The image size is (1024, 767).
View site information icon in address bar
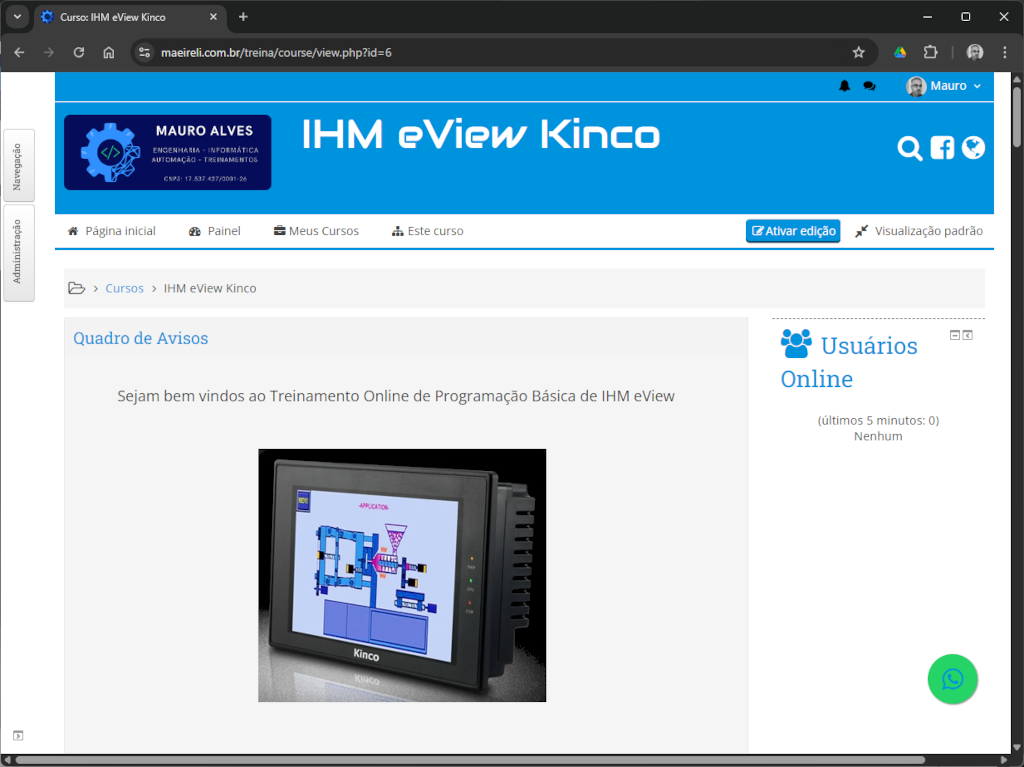(x=144, y=52)
